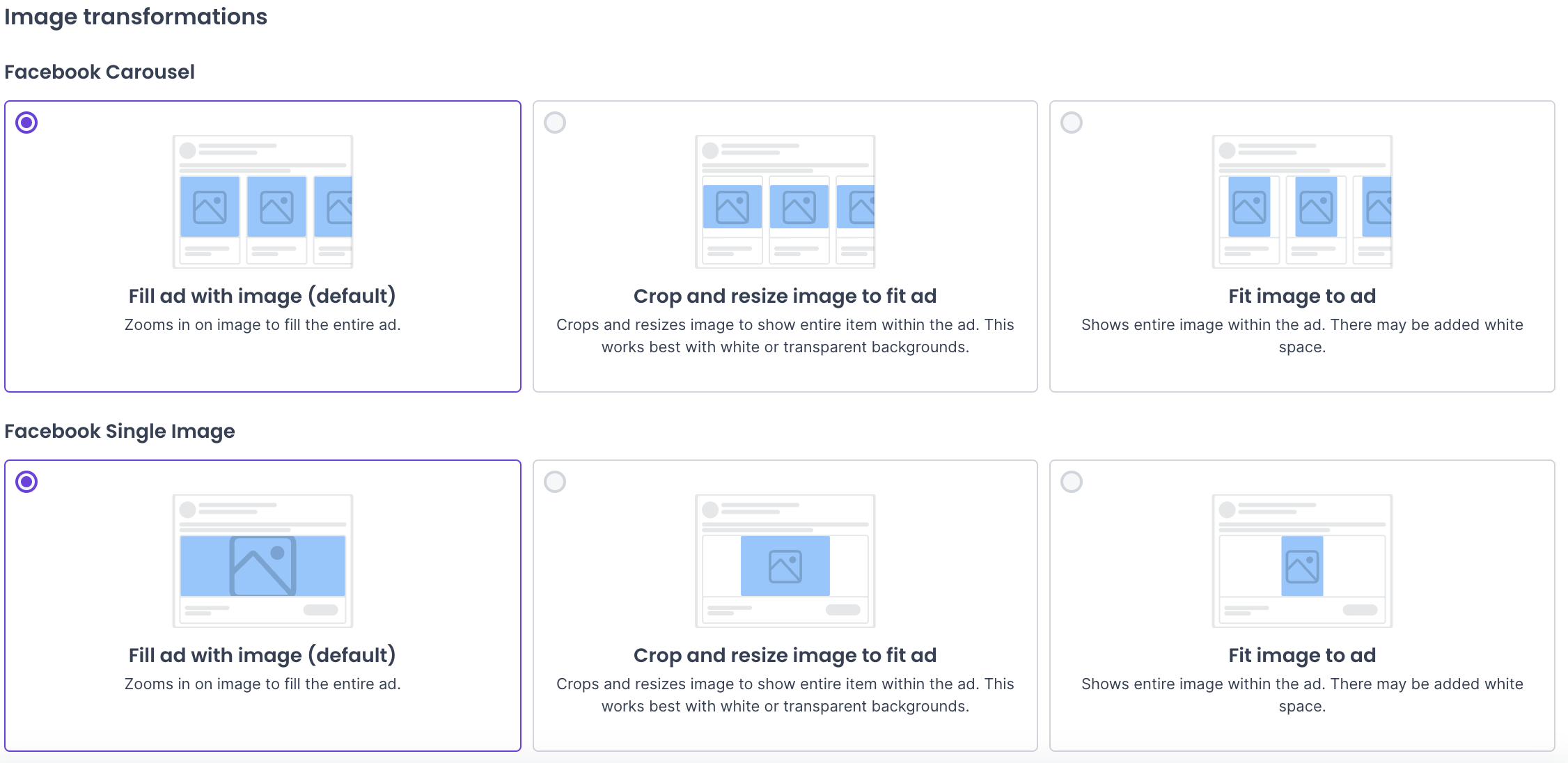Click Single Image fill ad preview illustration
The height and width of the screenshot is (763, 1568).
pyautogui.click(x=262, y=561)
